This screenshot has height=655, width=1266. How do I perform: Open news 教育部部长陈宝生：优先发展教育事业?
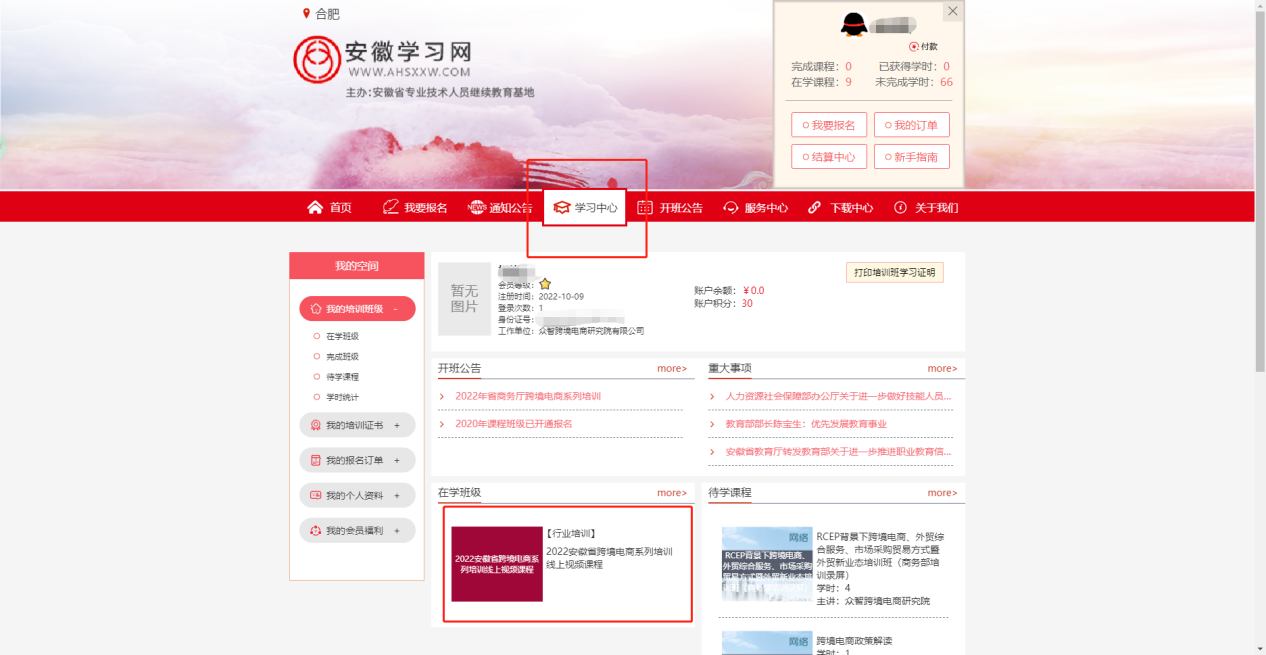point(806,424)
